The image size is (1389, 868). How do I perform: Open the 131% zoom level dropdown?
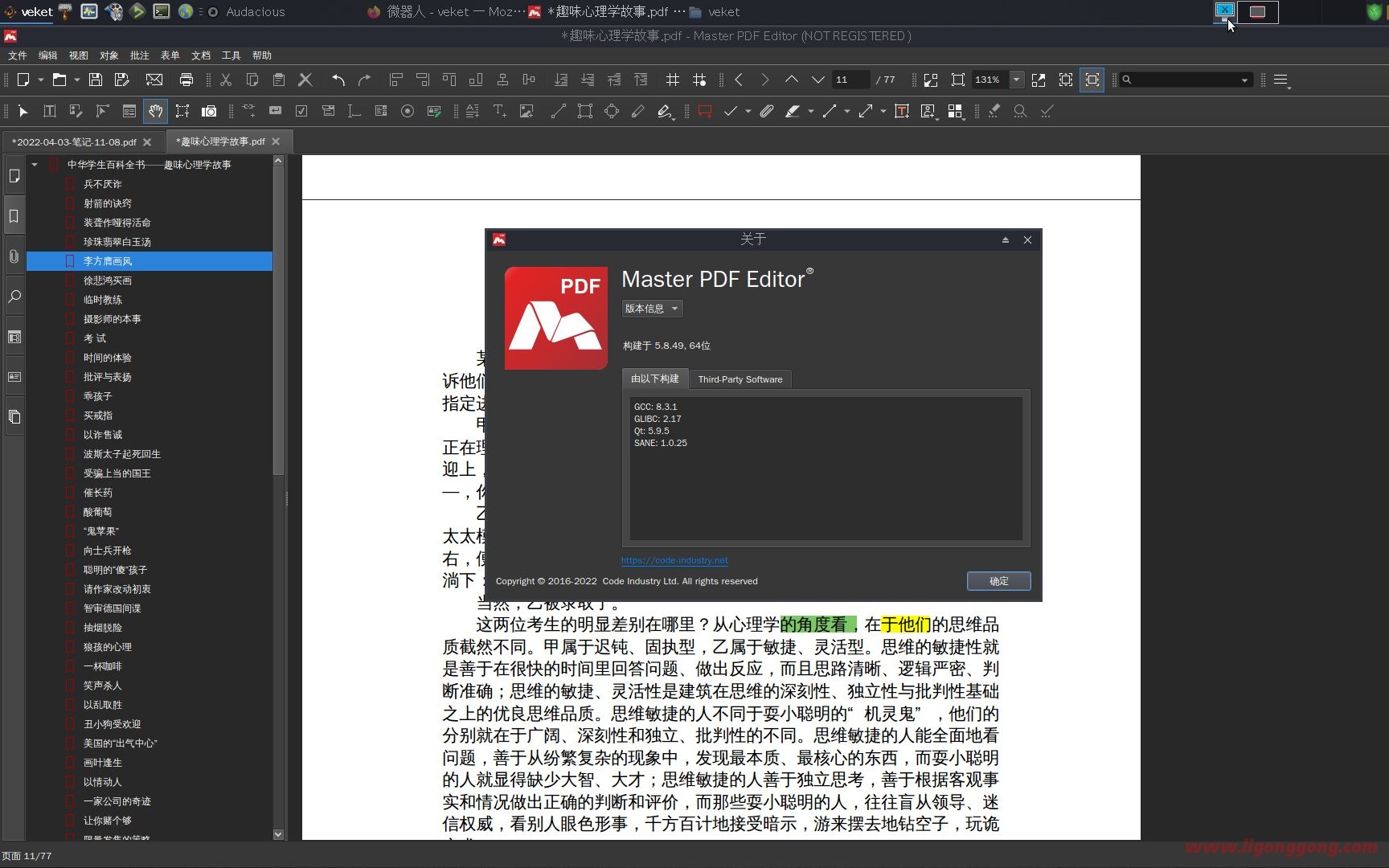click(x=1016, y=80)
